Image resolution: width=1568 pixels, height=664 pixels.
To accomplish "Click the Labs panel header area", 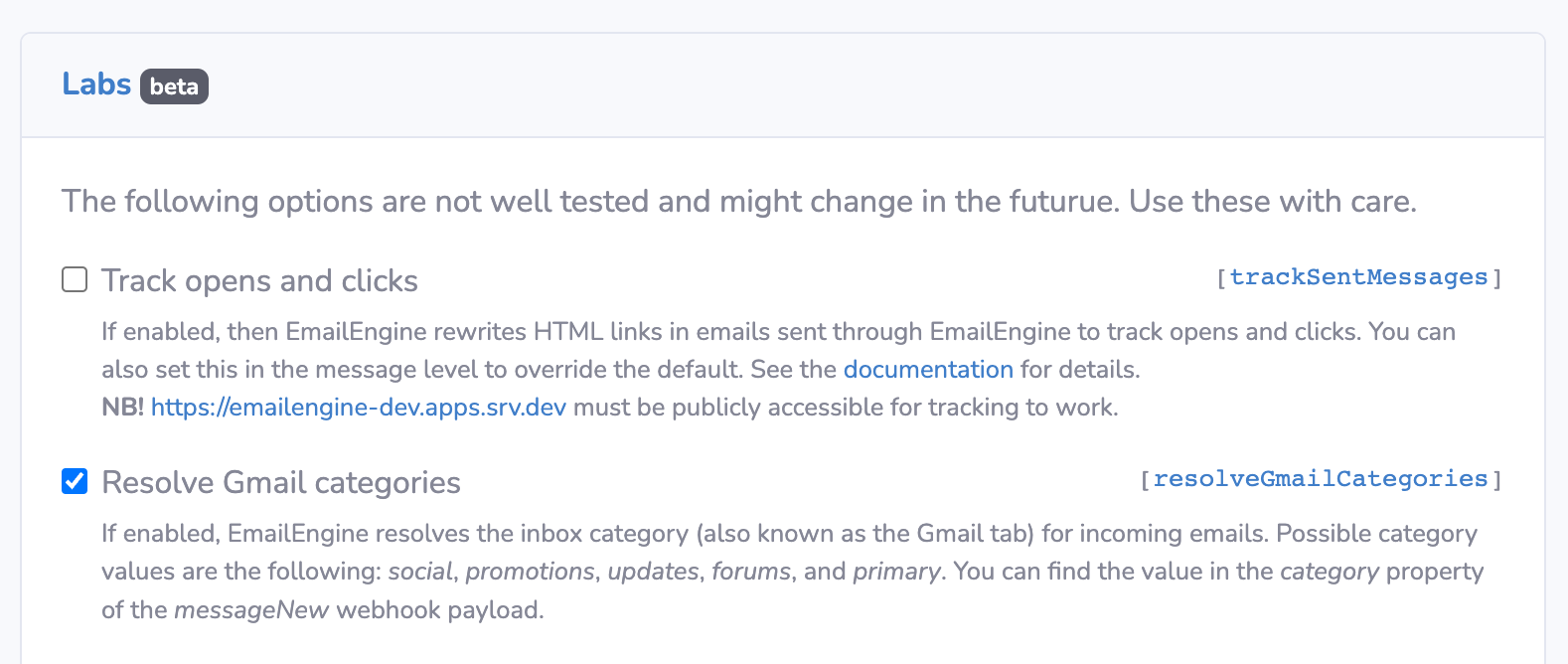I will [x=397, y=84].
